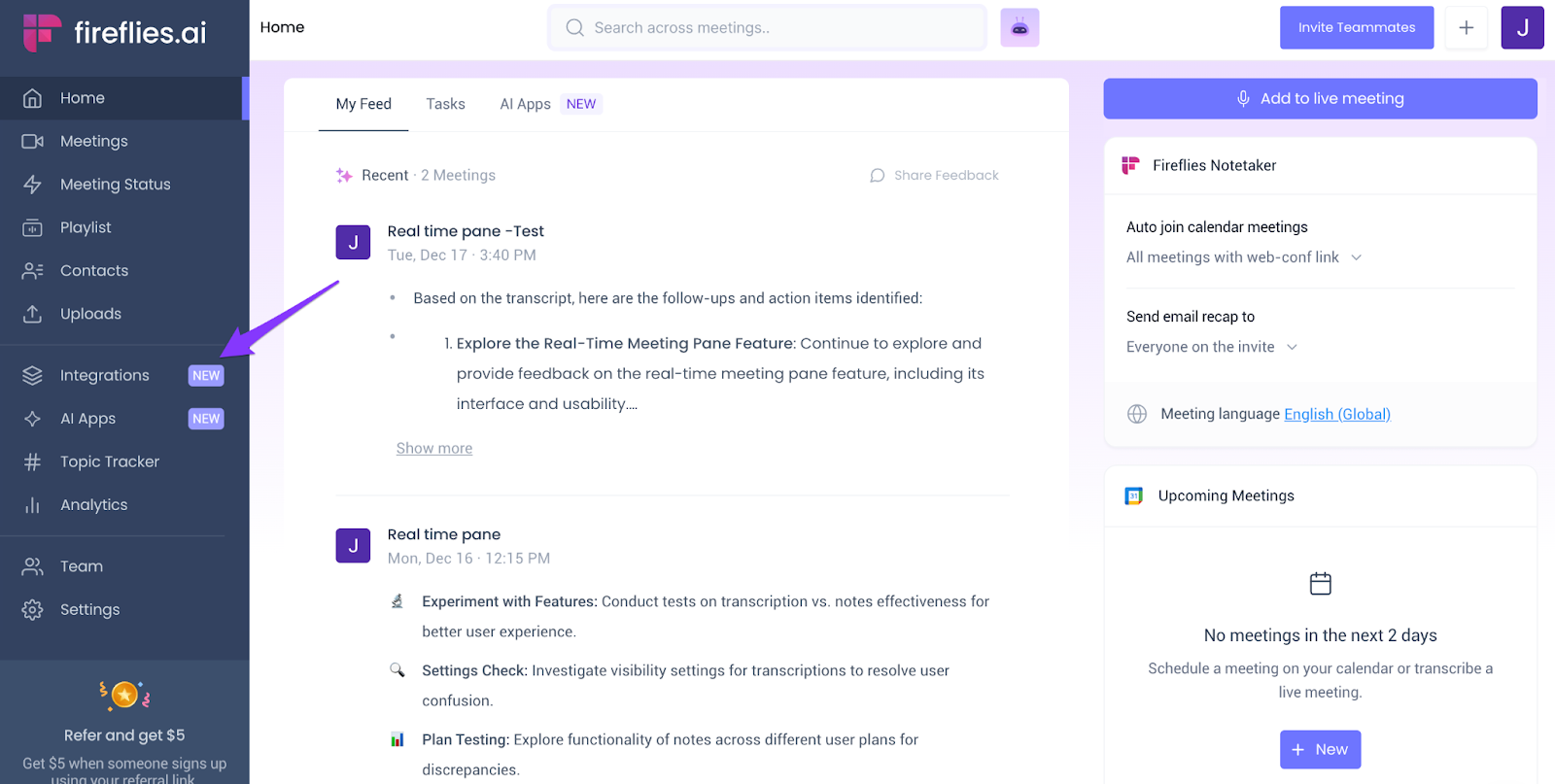
Task: Click the Invite Teammates button
Action: [1356, 28]
